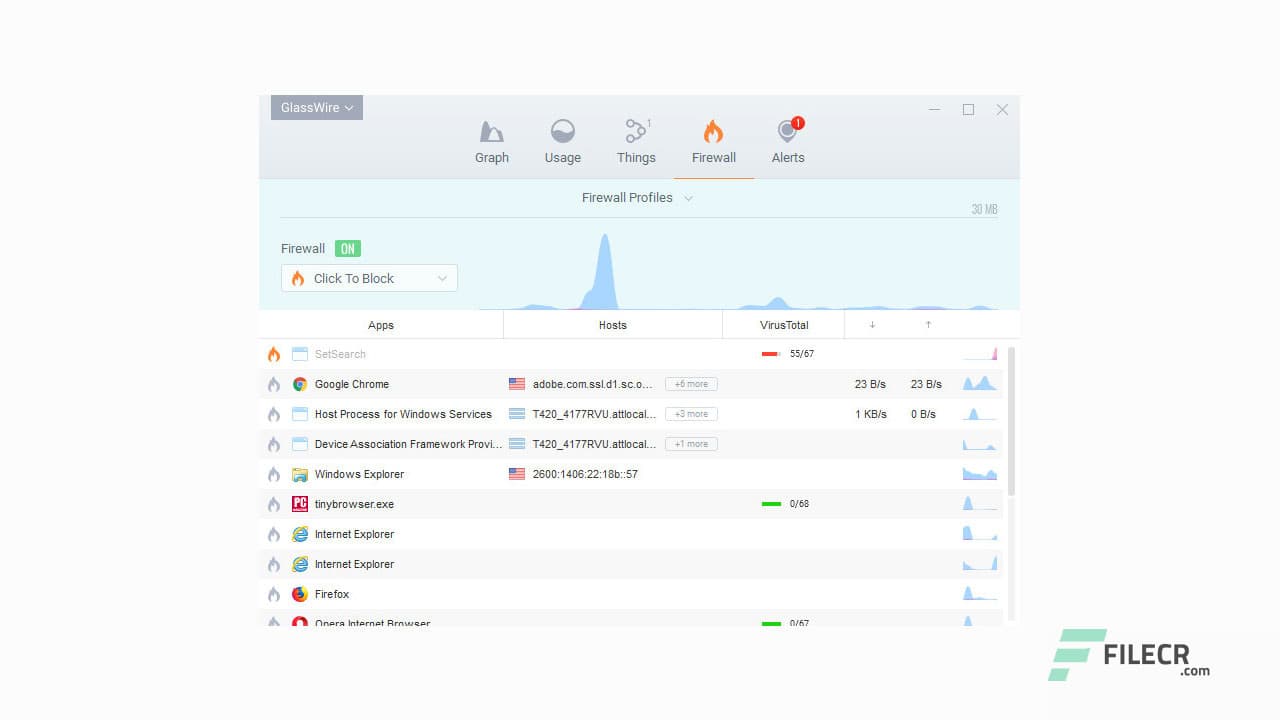Image resolution: width=1280 pixels, height=720 pixels.
Task: Toggle the Firewall ON switch
Action: point(347,248)
